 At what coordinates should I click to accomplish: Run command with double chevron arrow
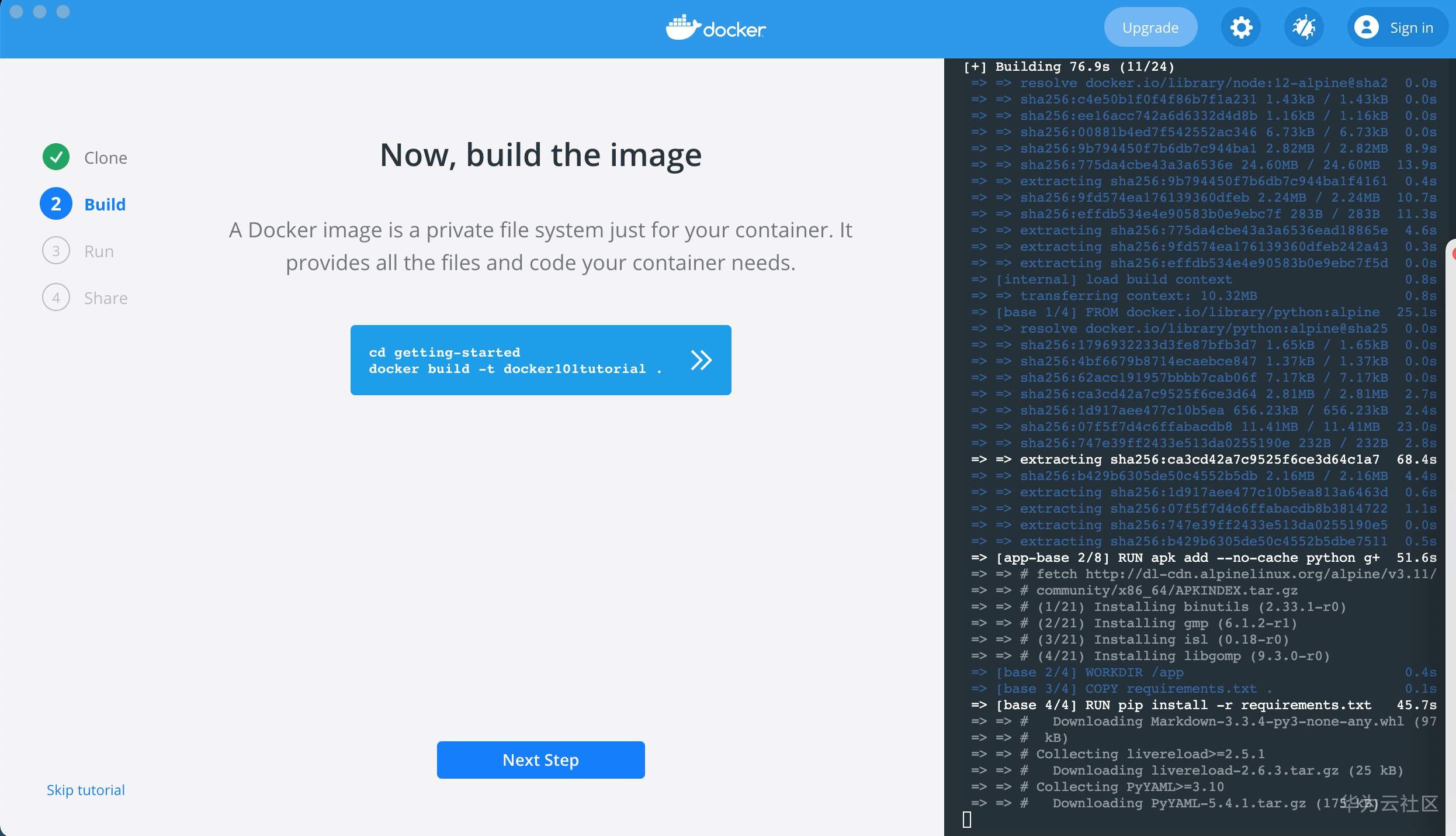click(701, 360)
